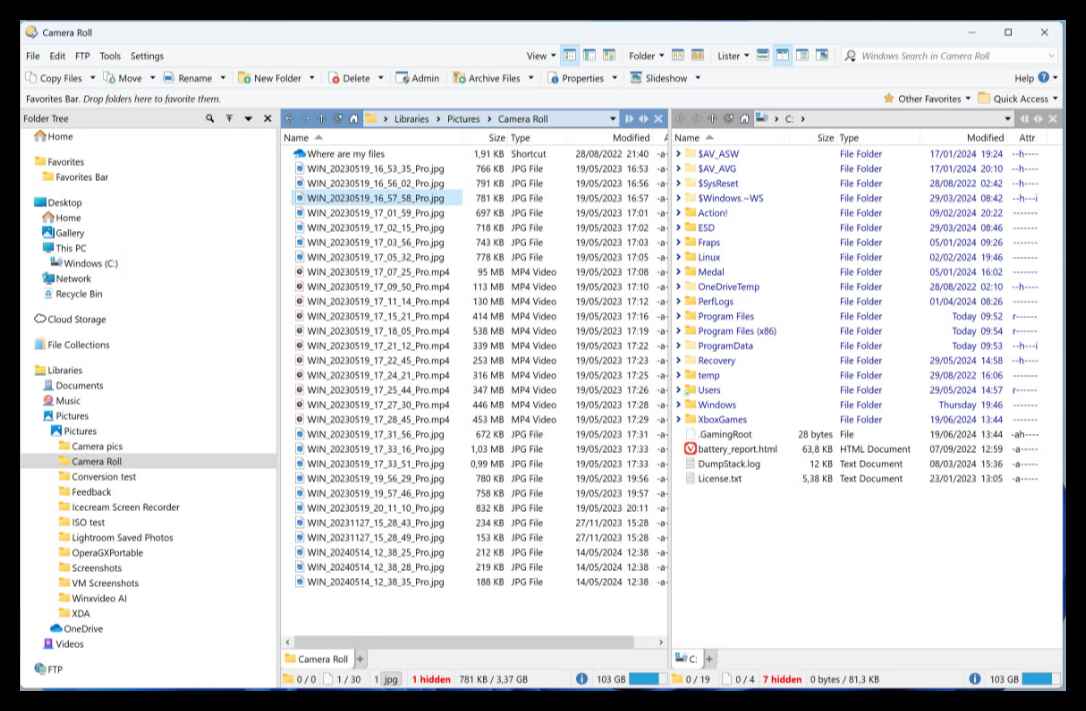Click the Archive Files button
The height and width of the screenshot is (711, 1086).
point(487,78)
